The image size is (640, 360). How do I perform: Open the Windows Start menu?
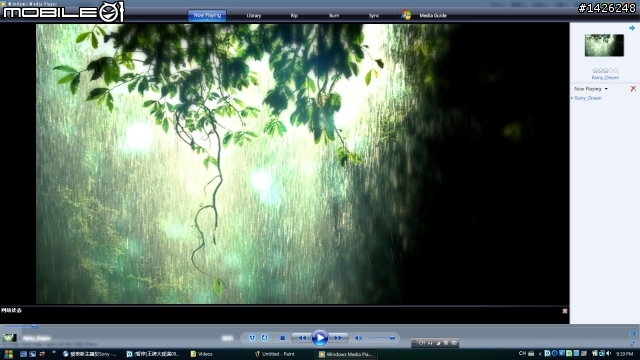point(8,354)
